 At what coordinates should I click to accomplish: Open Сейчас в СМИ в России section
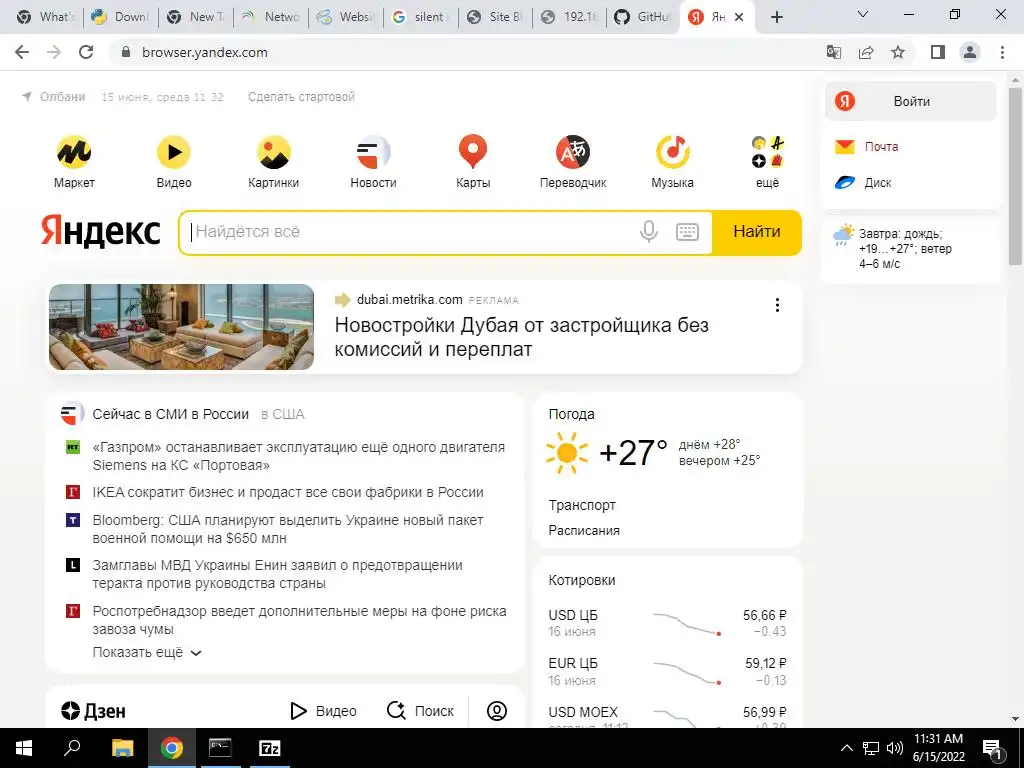170,415
